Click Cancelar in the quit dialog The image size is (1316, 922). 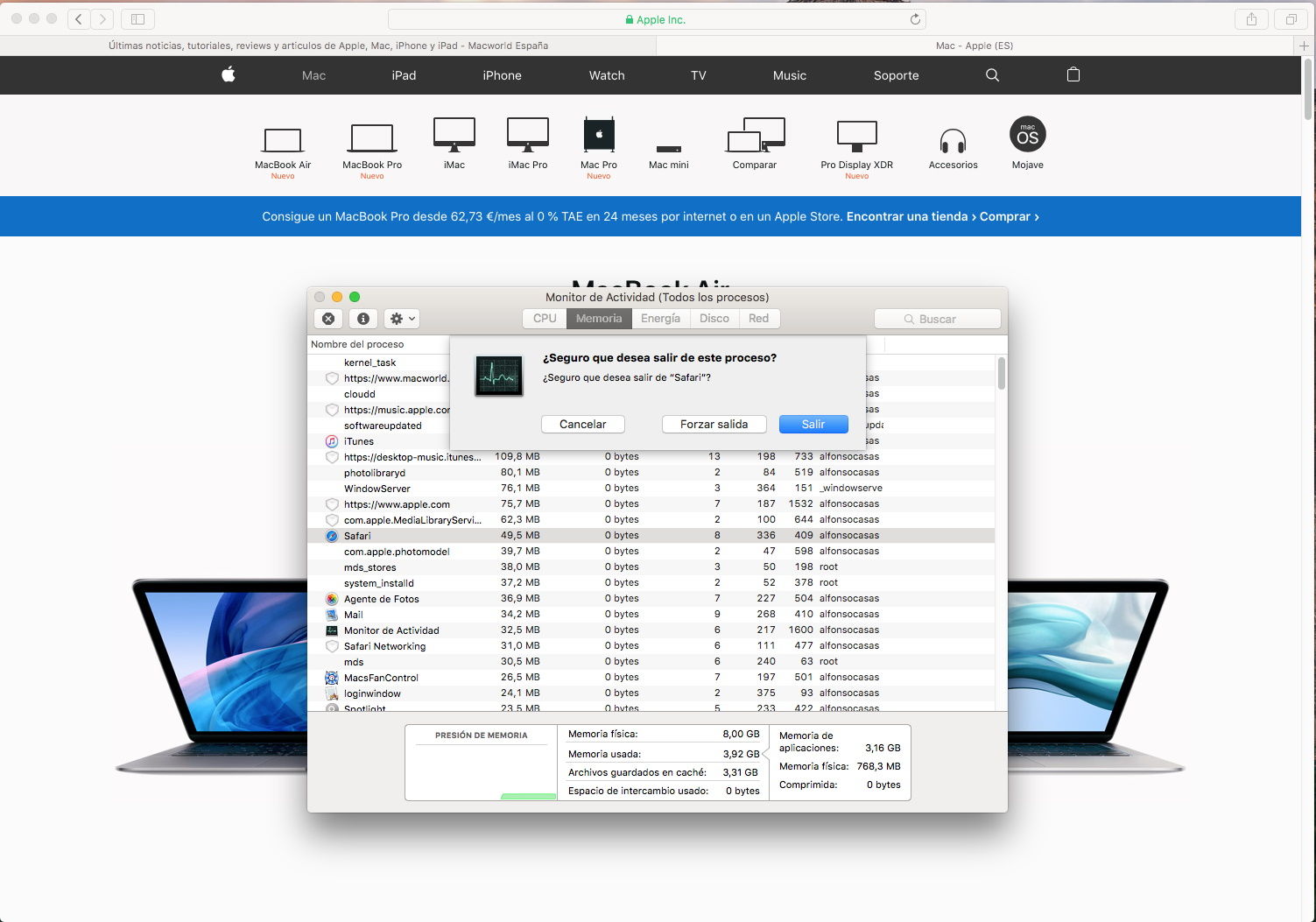(583, 424)
